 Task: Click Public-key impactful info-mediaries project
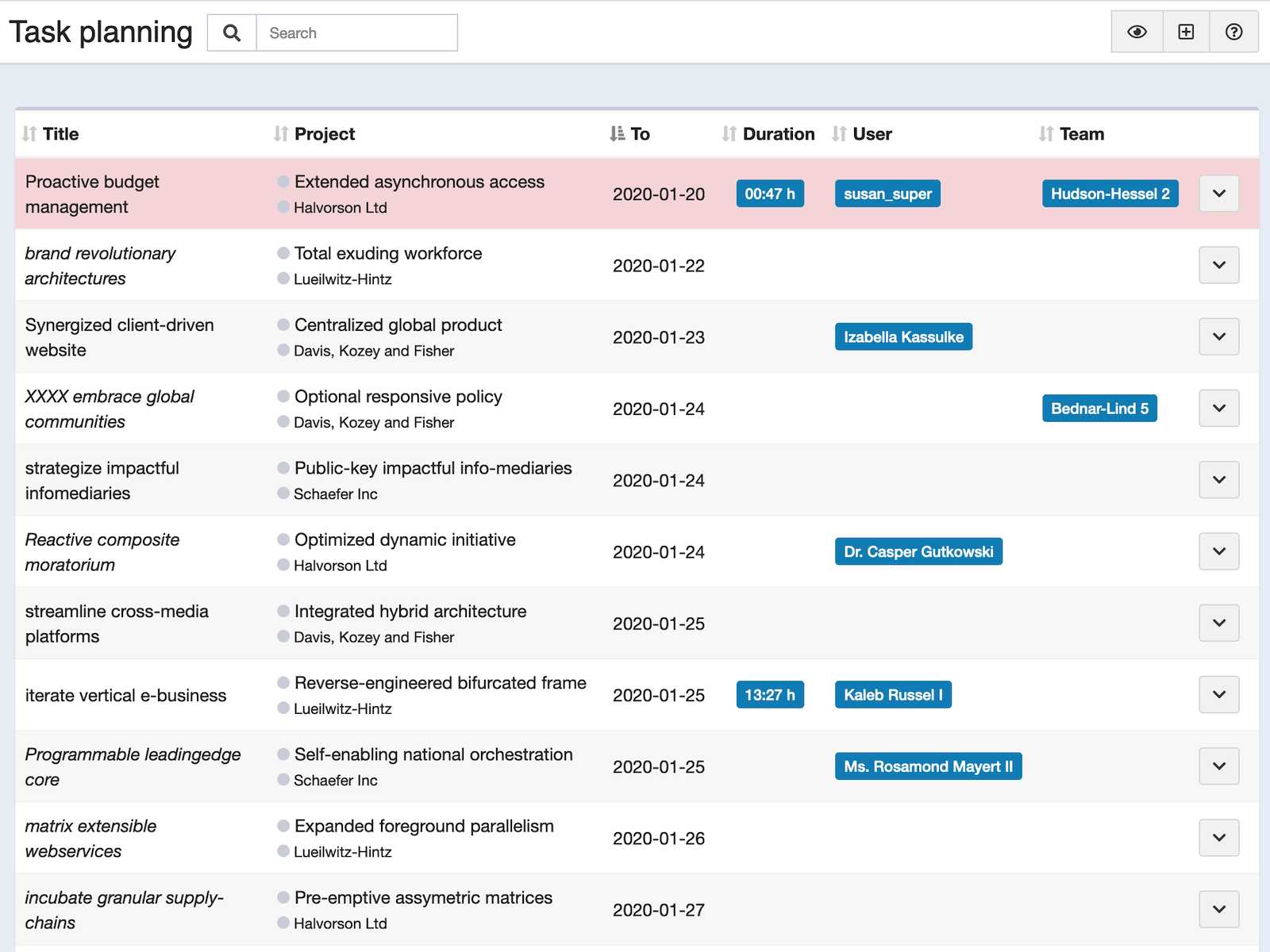[433, 468]
